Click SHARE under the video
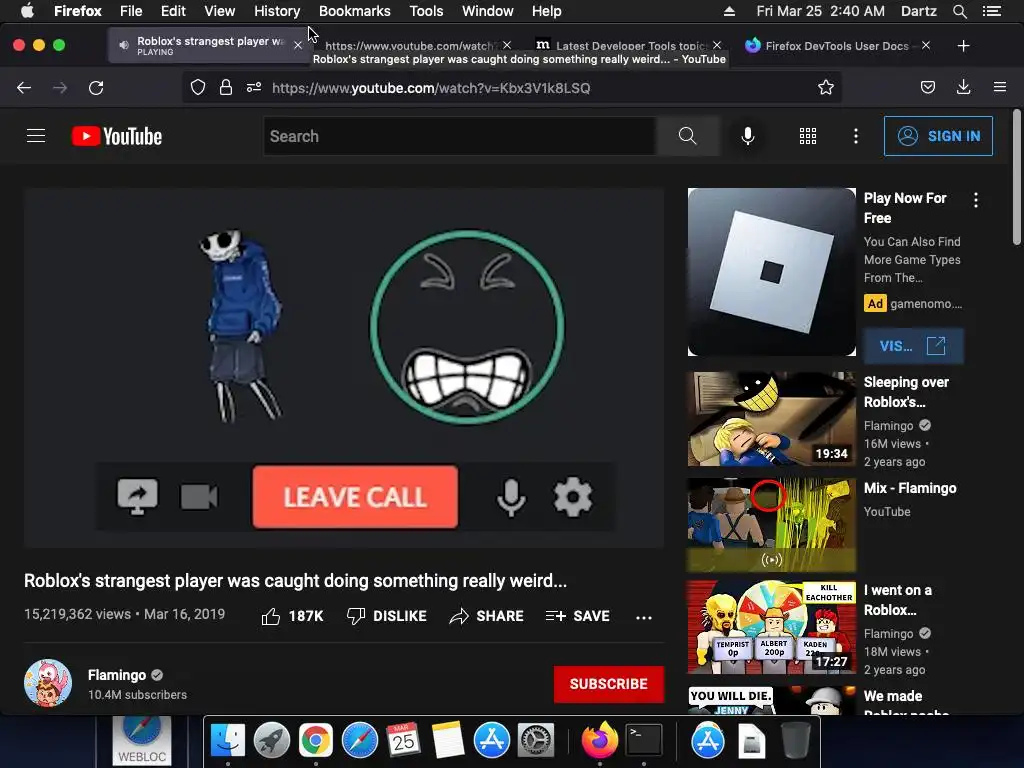Screen dimensions: 1024x768 (487, 616)
